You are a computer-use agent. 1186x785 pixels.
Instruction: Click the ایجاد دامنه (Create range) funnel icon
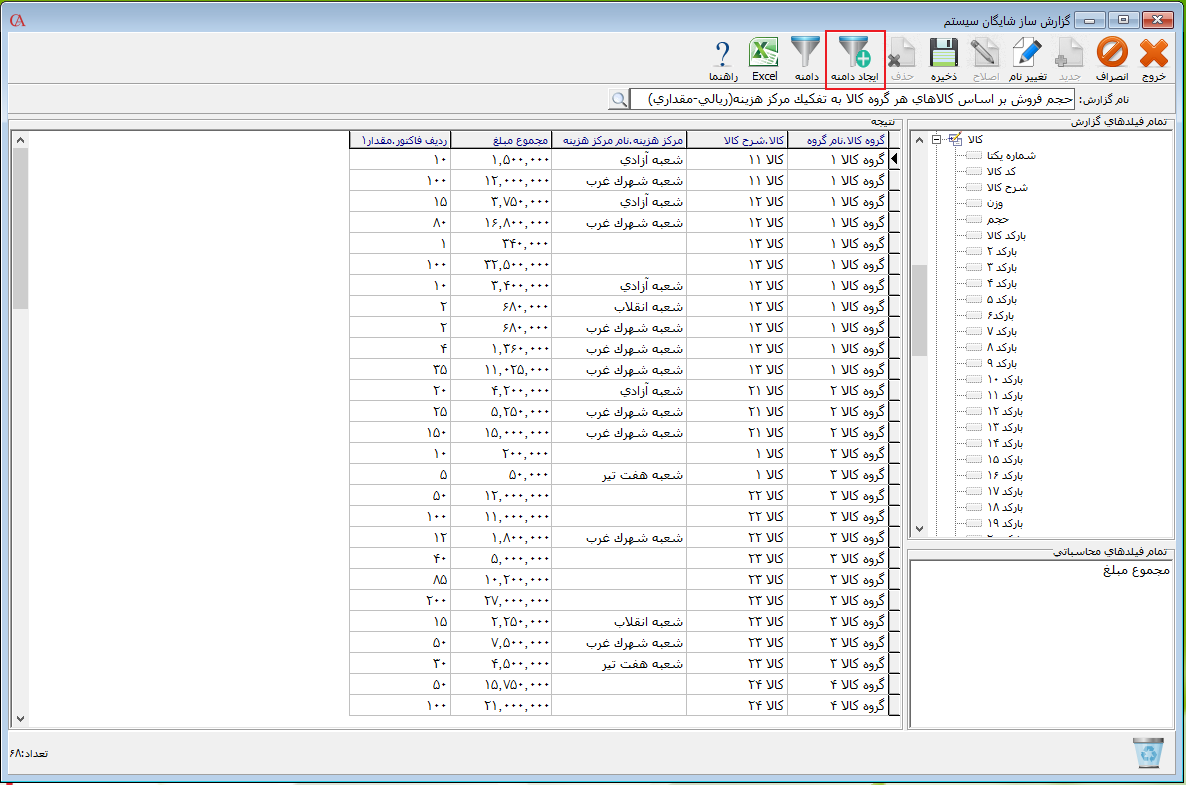855,57
